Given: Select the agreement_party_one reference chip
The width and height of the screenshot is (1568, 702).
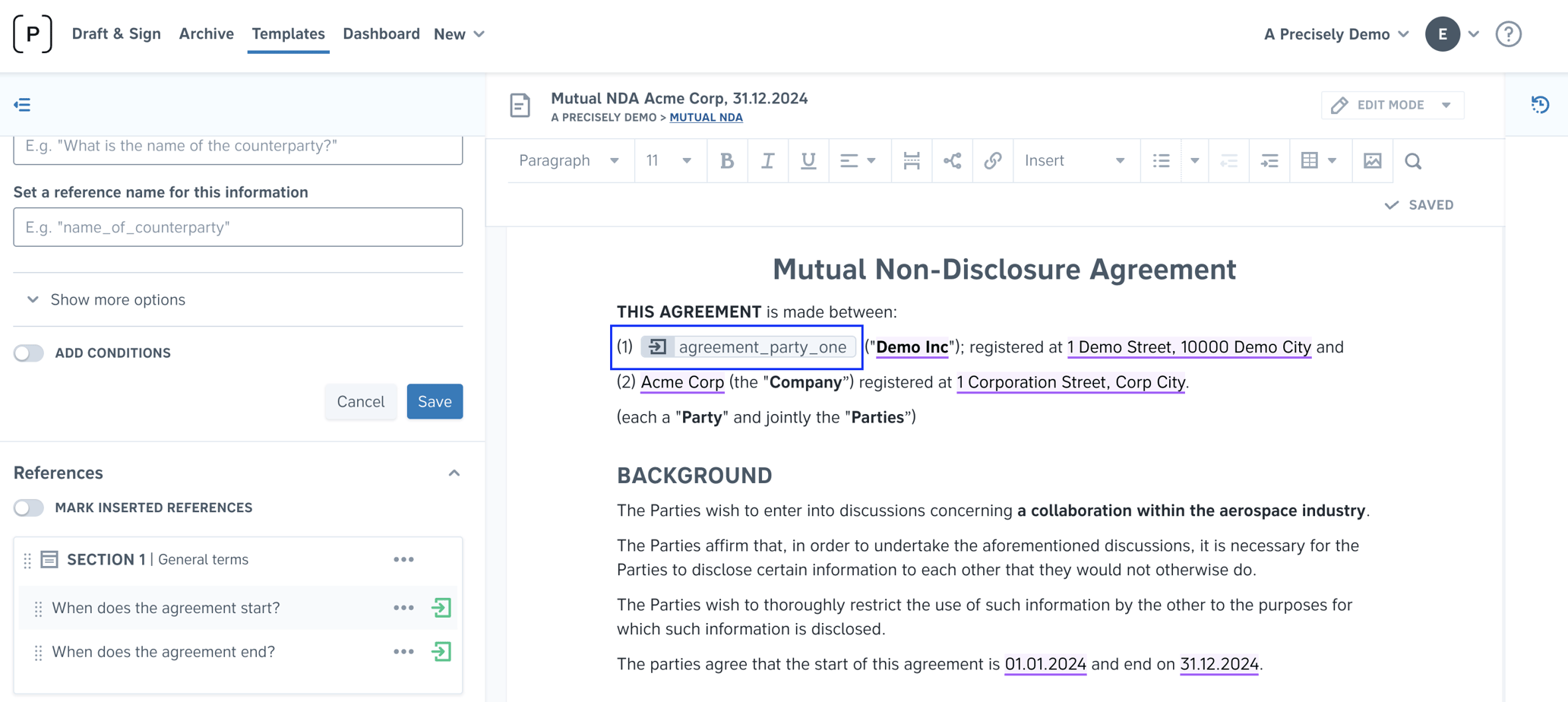Looking at the screenshot, I should tap(749, 347).
